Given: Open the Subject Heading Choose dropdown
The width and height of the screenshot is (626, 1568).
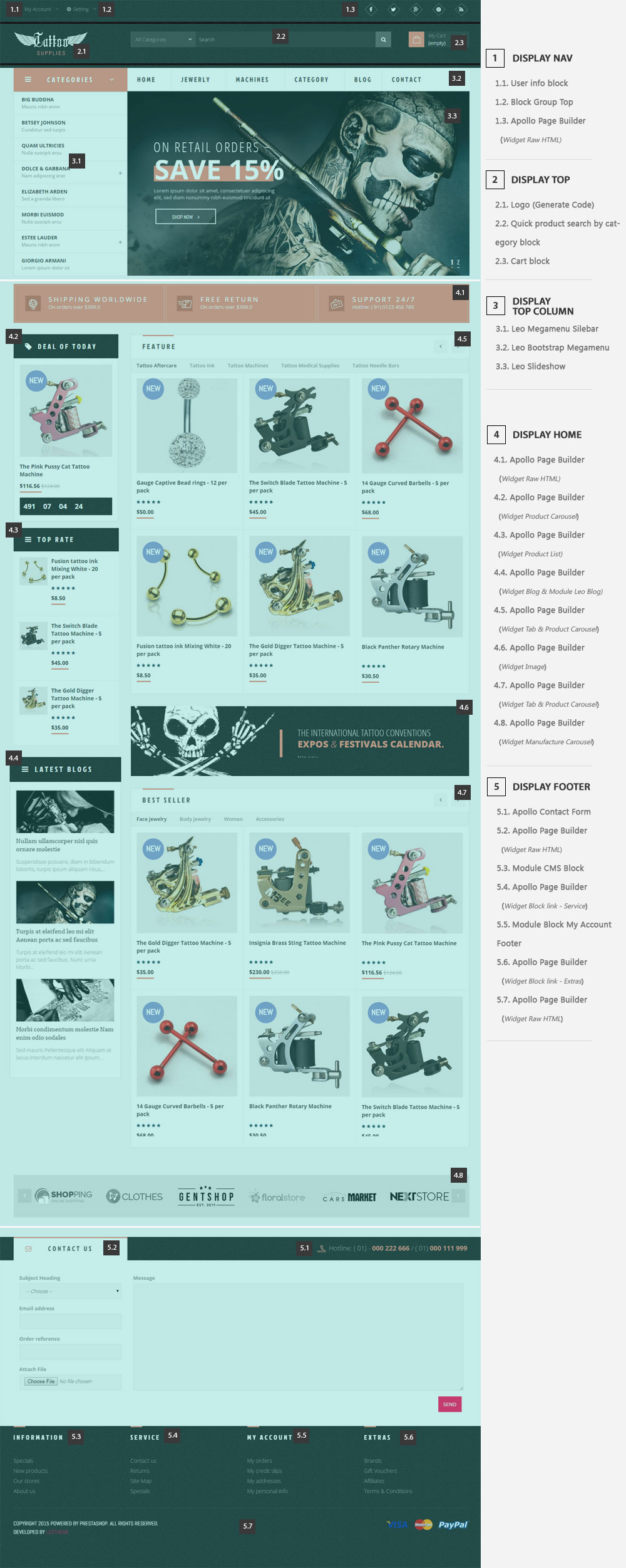Looking at the screenshot, I should pyautogui.click(x=70, y=1291).
